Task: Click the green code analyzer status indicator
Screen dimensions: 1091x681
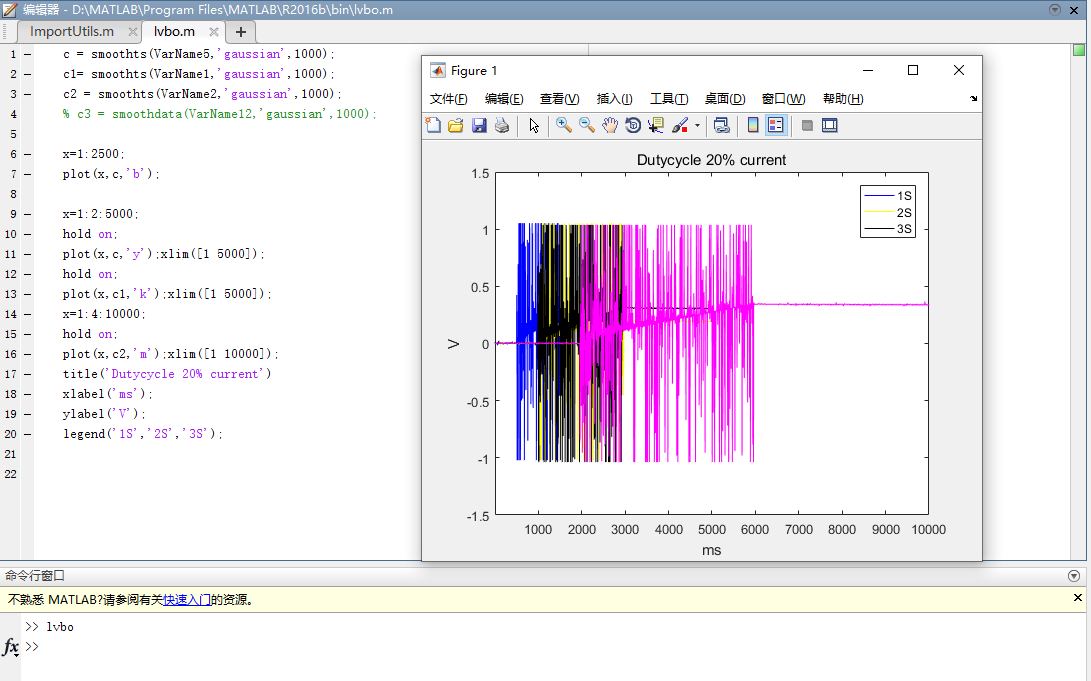Action: [x=1078, y=50]
